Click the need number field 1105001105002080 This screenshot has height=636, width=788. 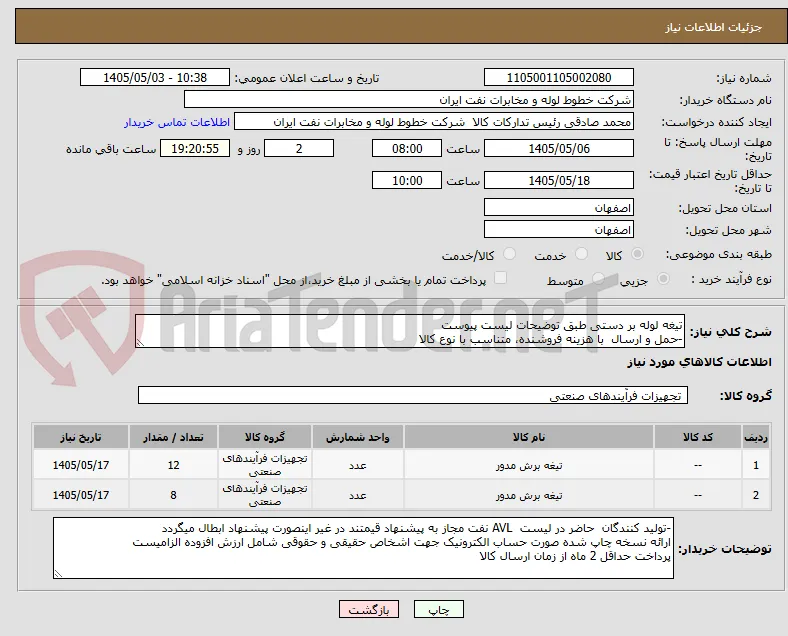pos(559,77)
